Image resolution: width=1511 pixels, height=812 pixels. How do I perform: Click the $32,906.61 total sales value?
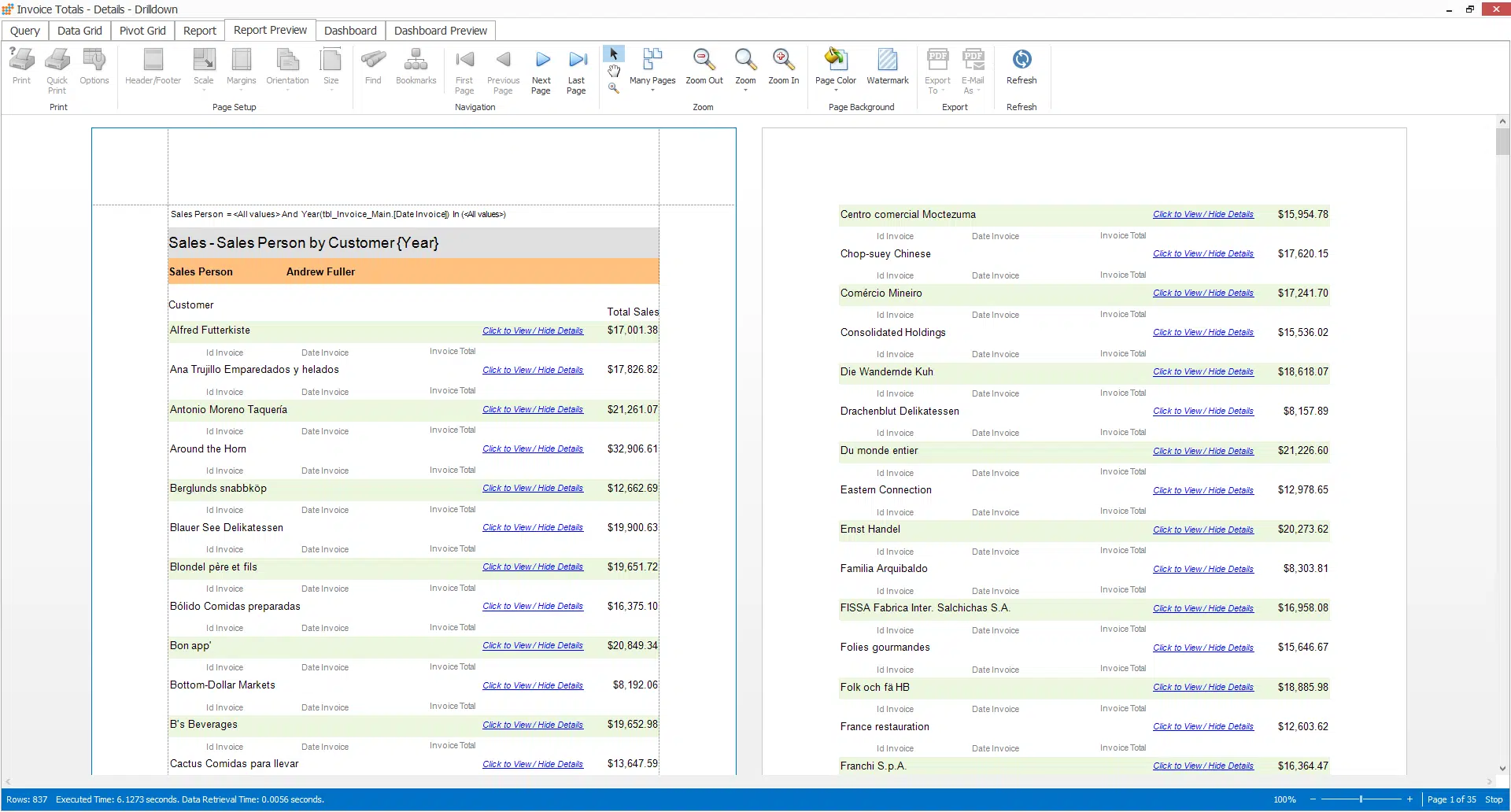[632, 448]
